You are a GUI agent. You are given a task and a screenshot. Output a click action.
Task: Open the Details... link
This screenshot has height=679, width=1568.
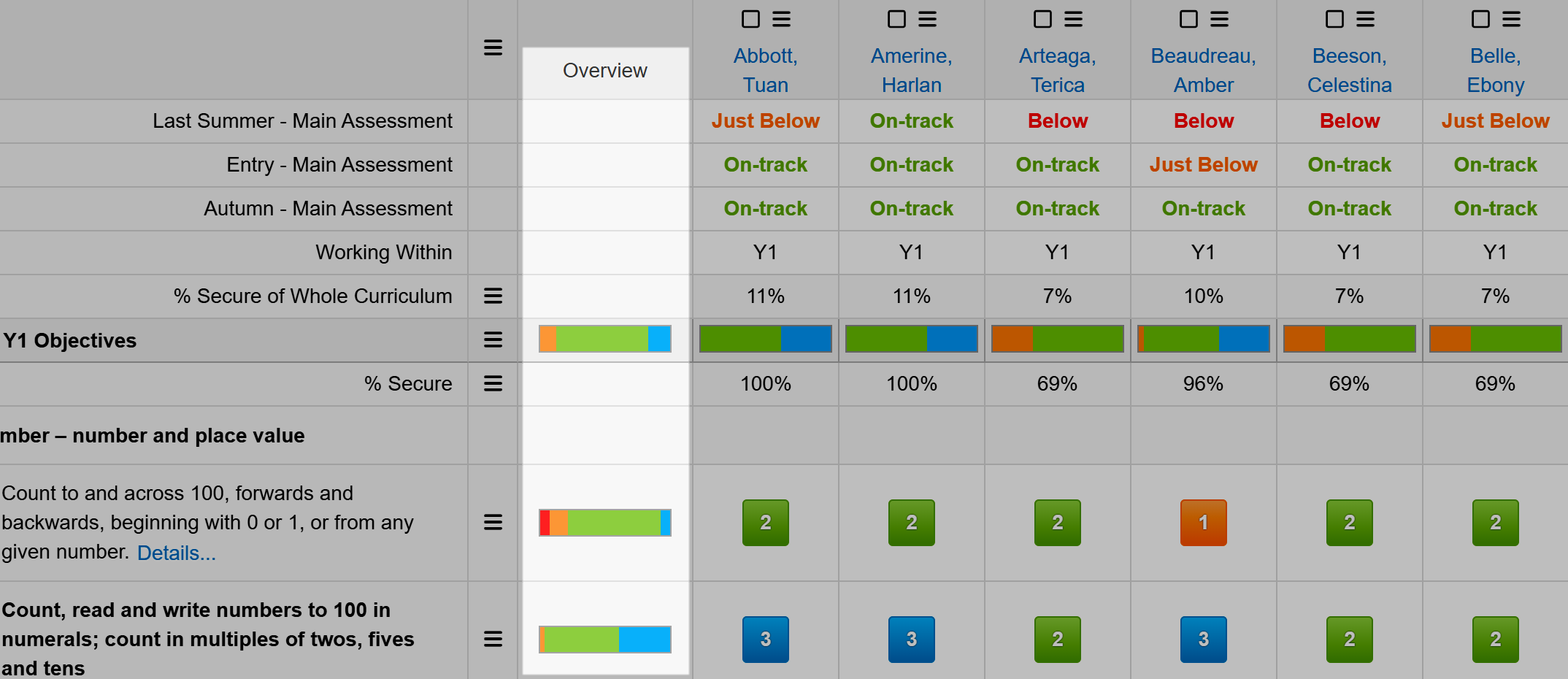pos(177,553)
